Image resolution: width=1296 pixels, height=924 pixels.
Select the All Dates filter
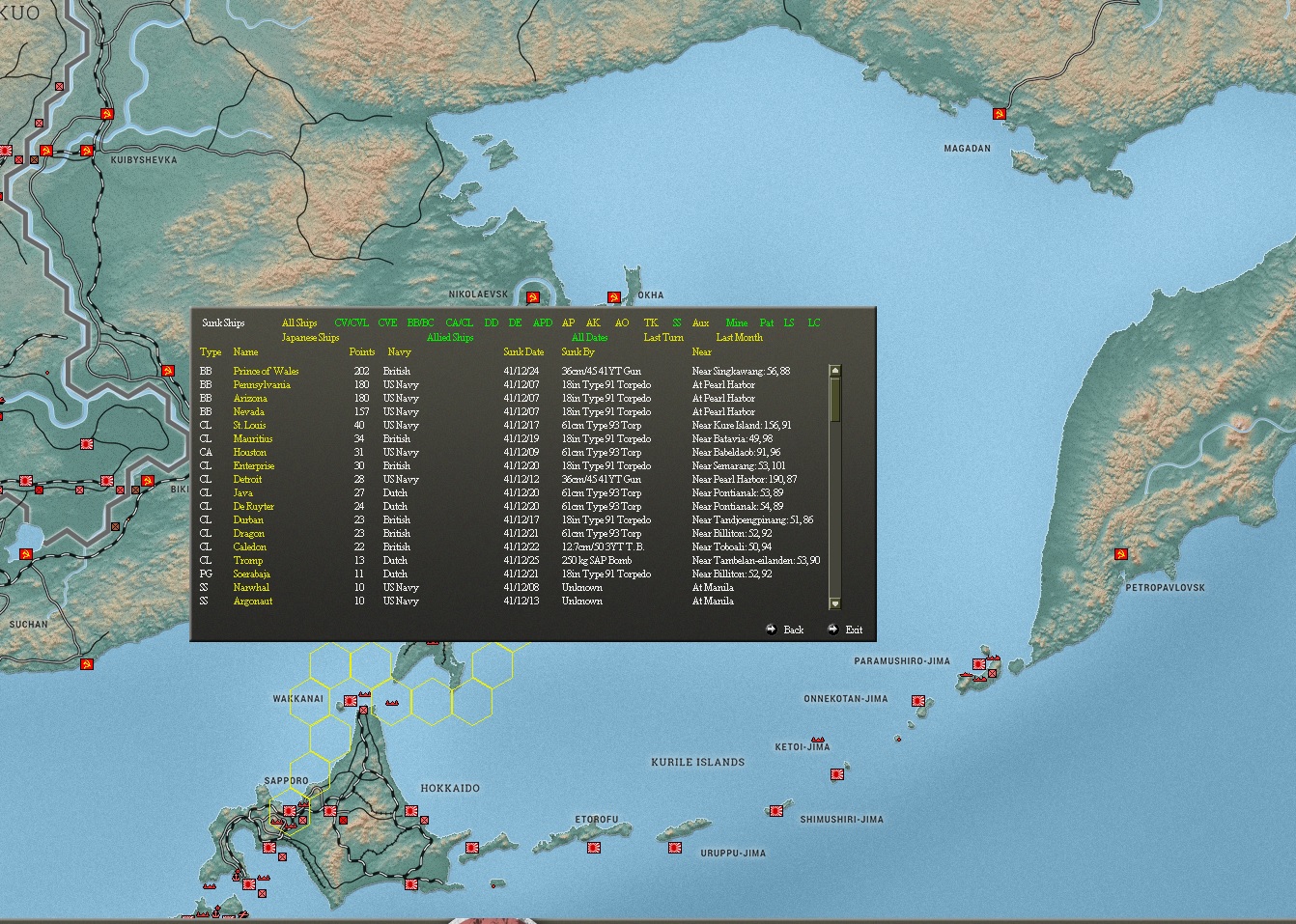point(589,337)
